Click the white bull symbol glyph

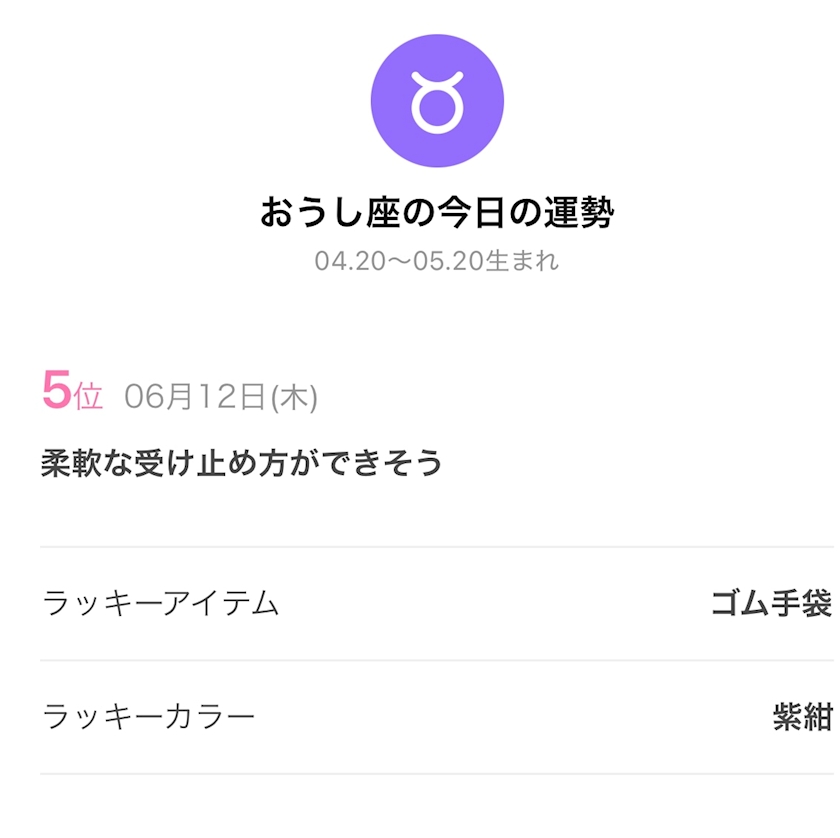[437, 103]
